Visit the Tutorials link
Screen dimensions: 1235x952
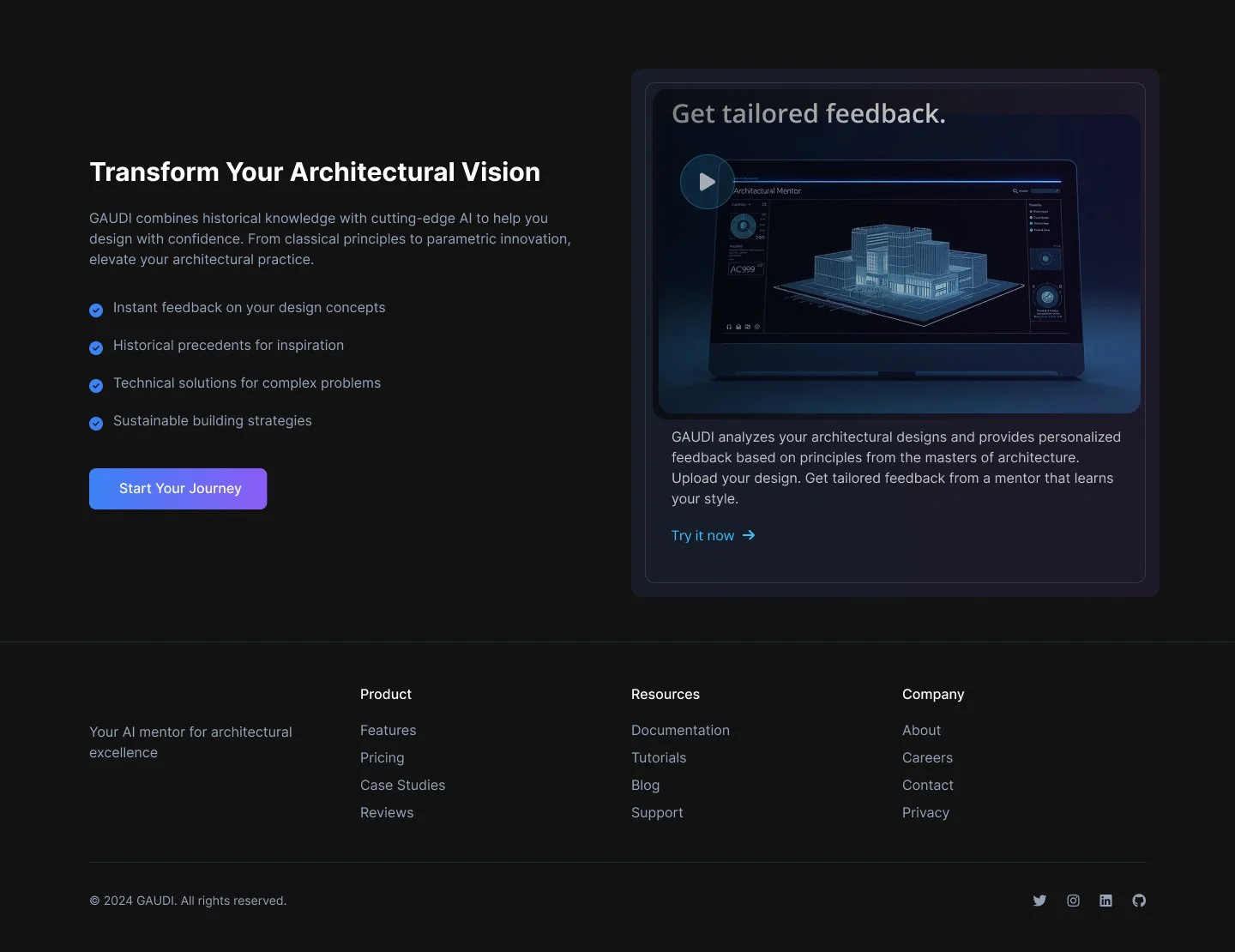pos(659,758)
